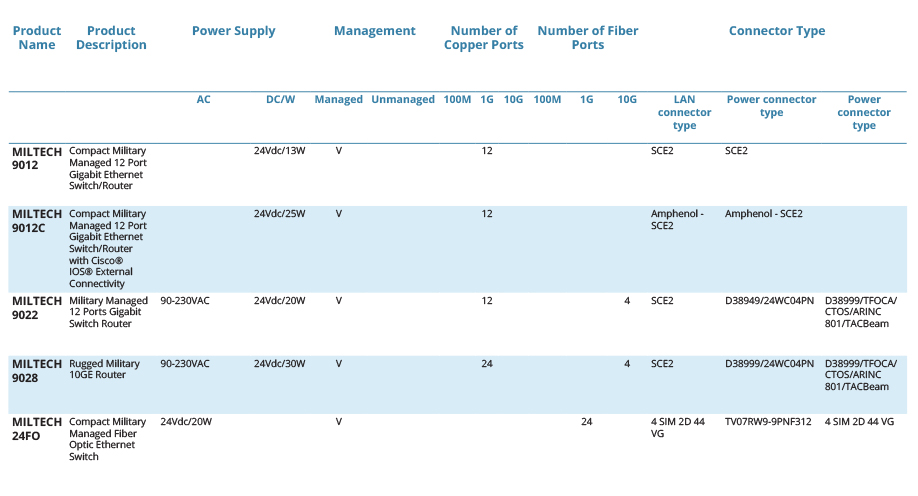
Task: Click the Product Description column header
Action: tap(111, 37)
